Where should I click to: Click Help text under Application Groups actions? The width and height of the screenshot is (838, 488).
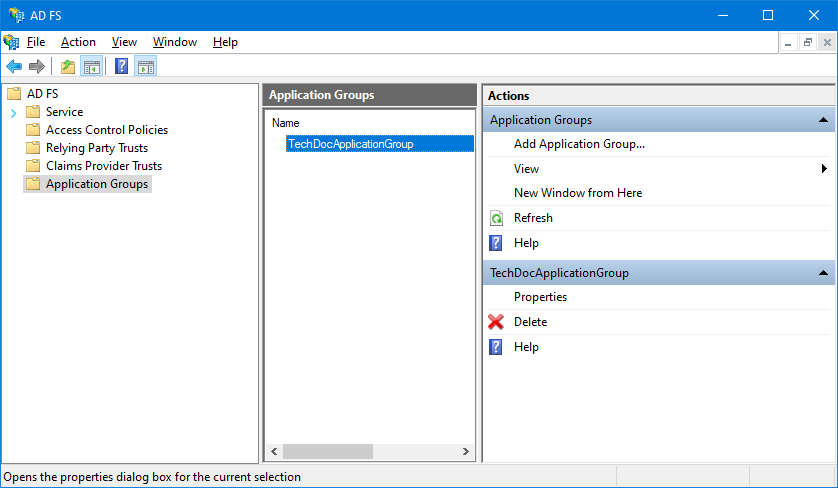pos(526,243)
